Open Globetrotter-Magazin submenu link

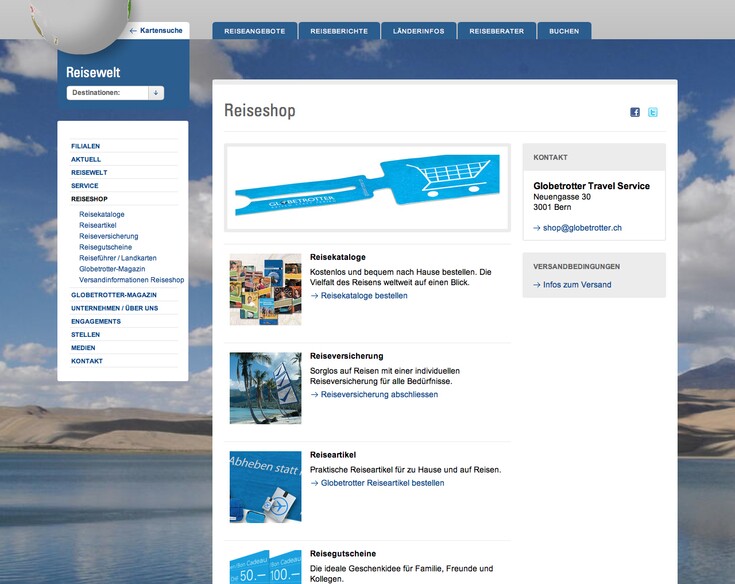tap(112, 269)
